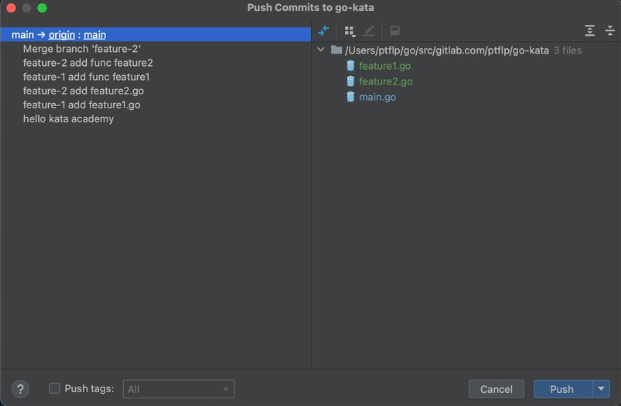Click the remote 'main' branch link
Image resolution: width=621 pixels, height=406 pixels.
(95, 34)
